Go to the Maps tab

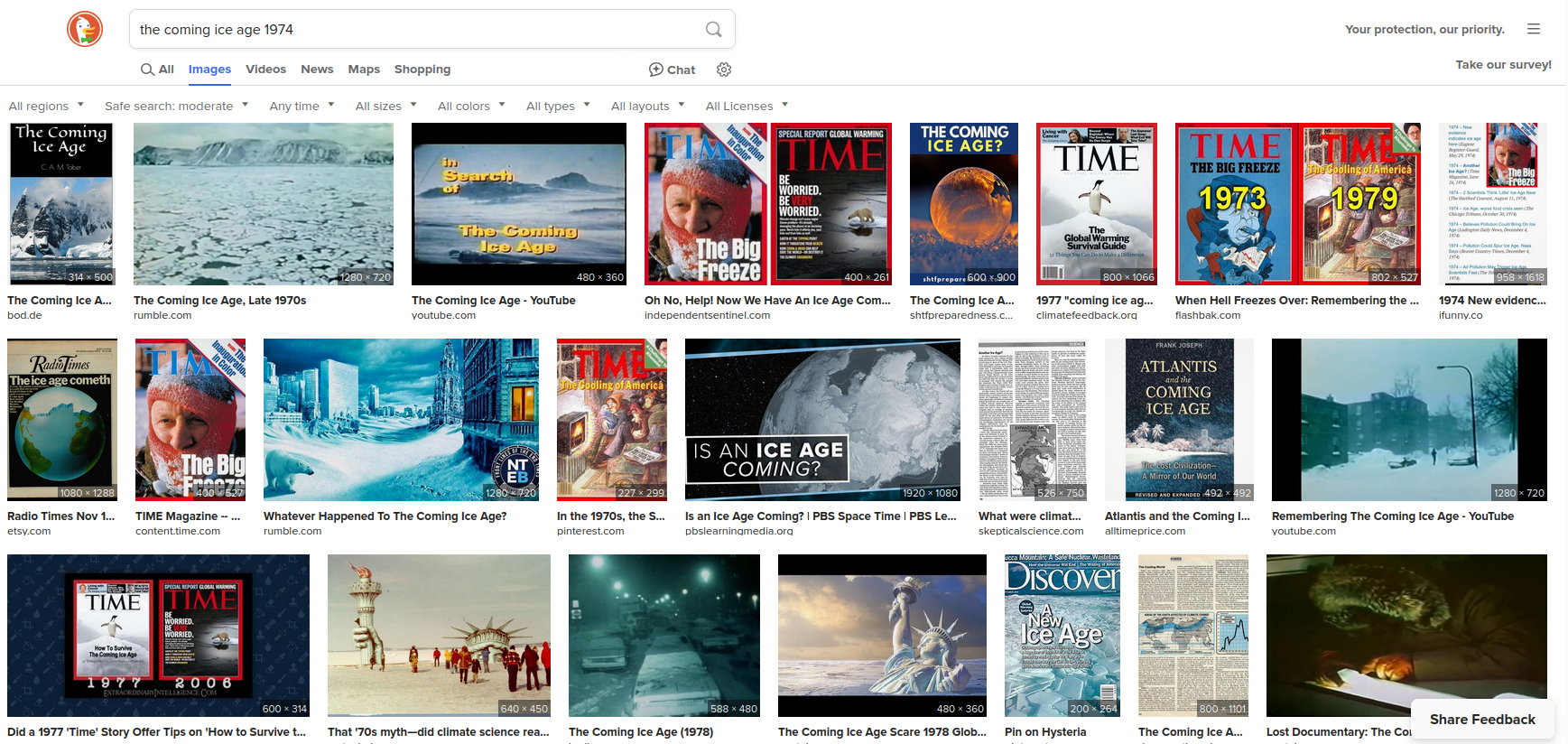point(364,69)
